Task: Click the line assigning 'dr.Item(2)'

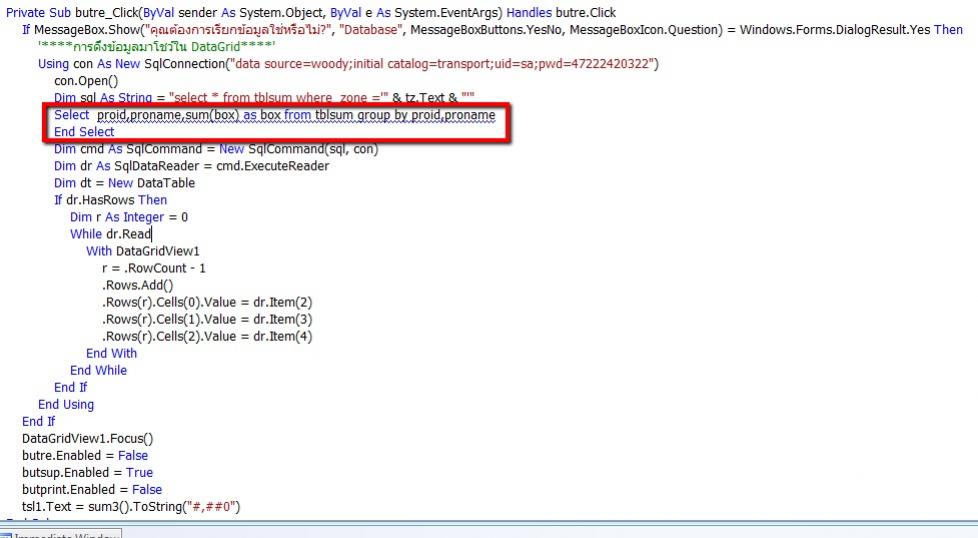Action: (207, 302)
